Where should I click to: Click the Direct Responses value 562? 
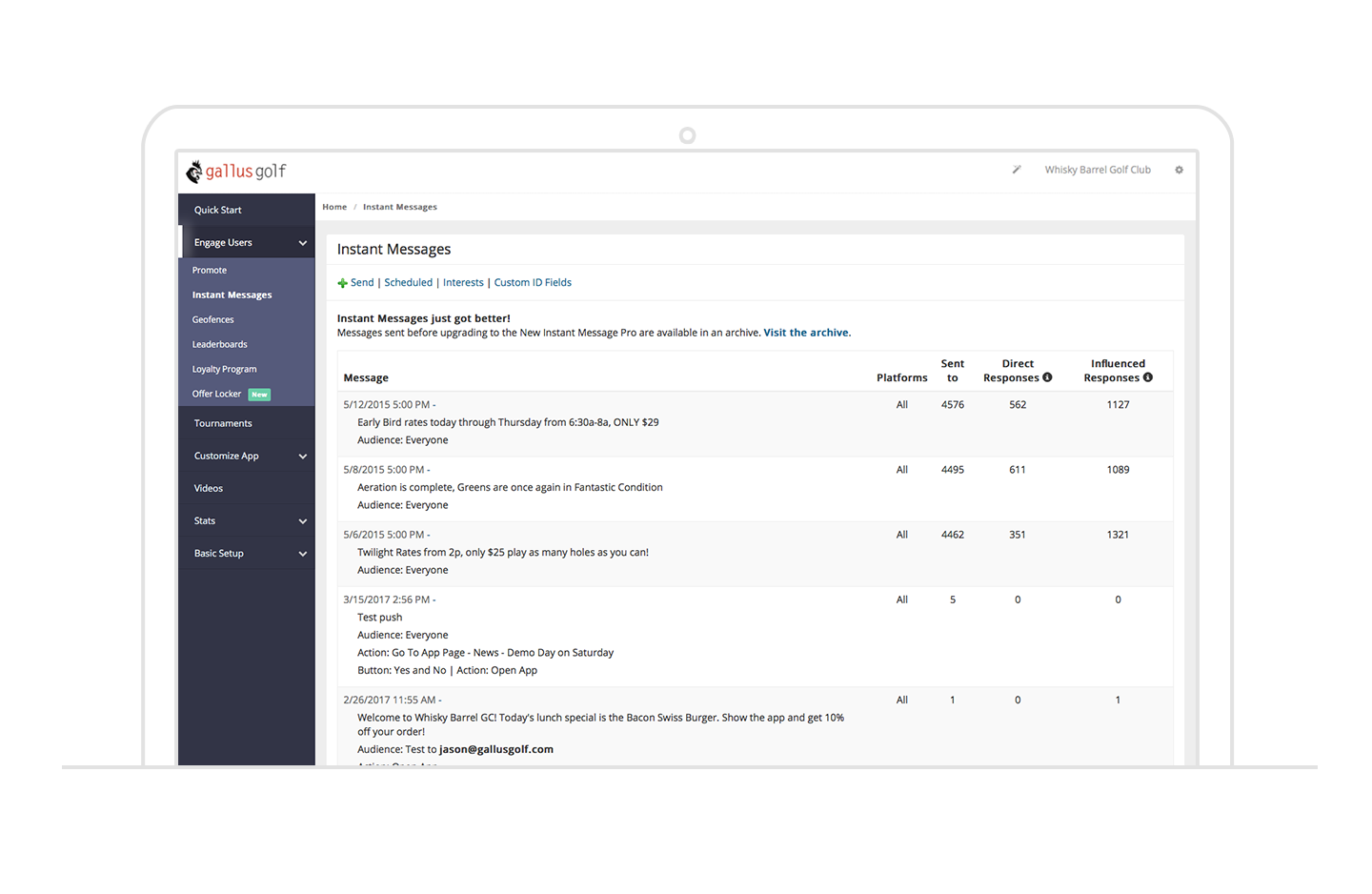click(1018, 405)
